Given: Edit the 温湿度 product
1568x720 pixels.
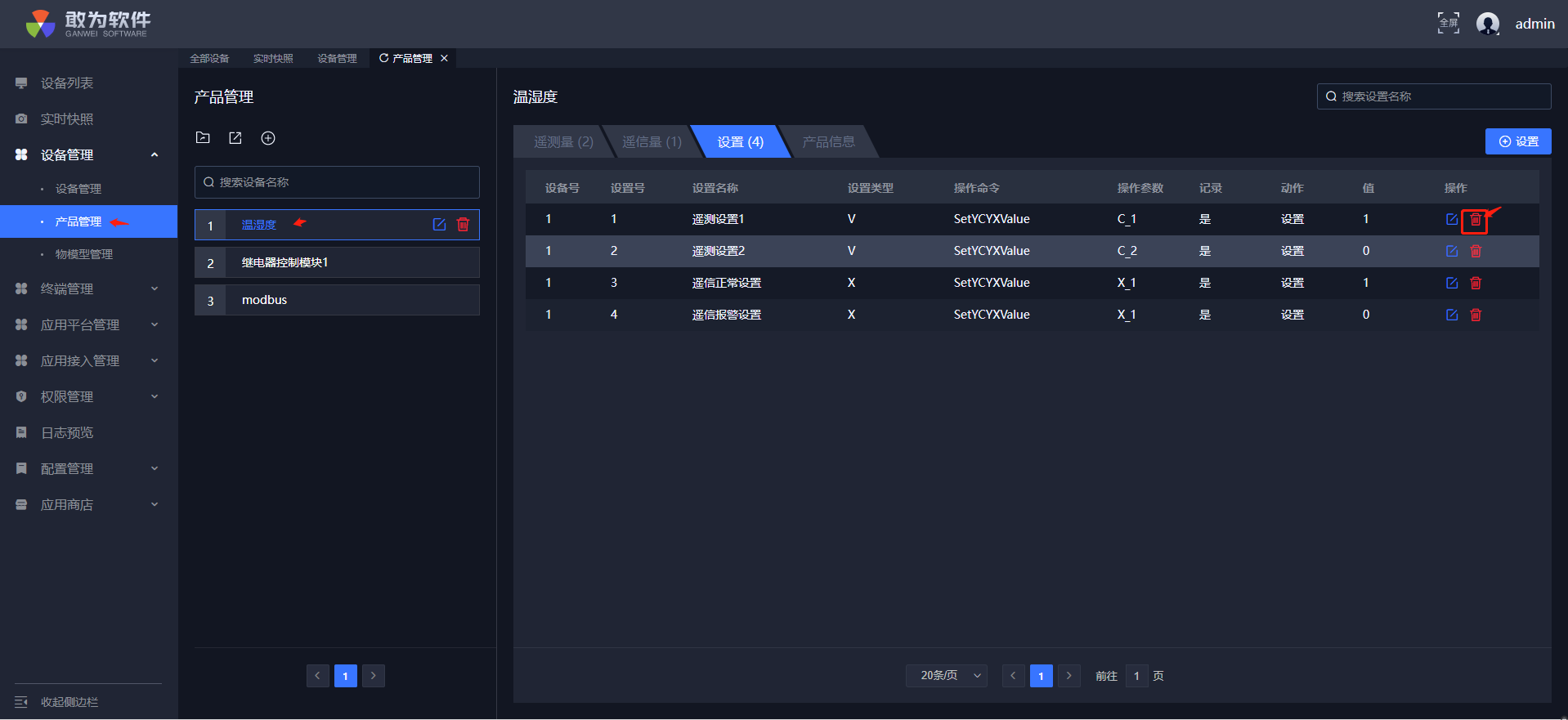Looking at the screenshot, I should [x=439, y=225].
